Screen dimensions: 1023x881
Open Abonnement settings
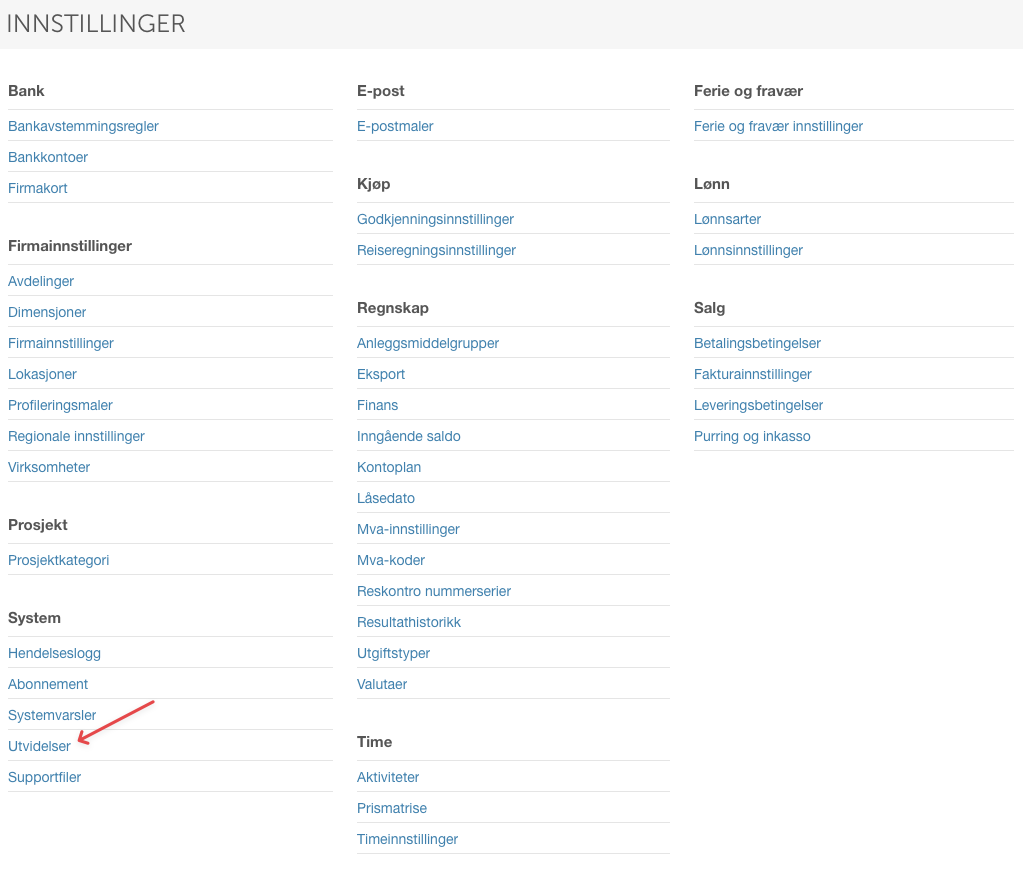pyautogui.click(x=48, y=684)
